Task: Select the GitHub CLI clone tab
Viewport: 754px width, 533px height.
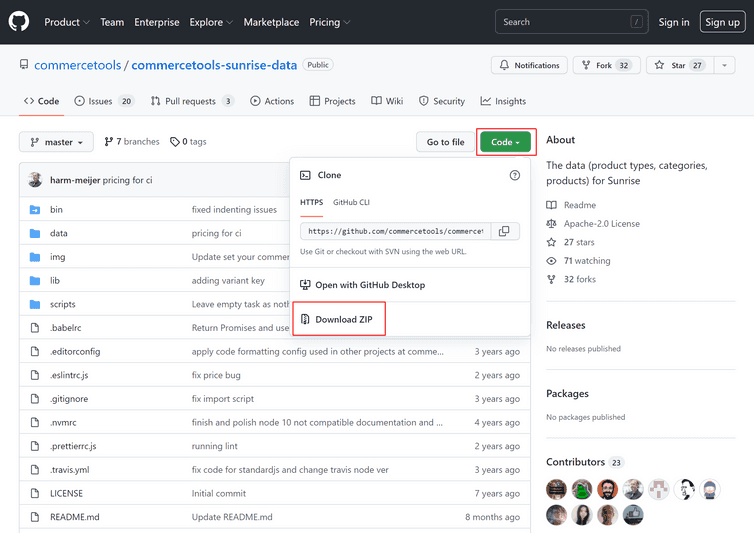Action: click(x=352, y=202)
